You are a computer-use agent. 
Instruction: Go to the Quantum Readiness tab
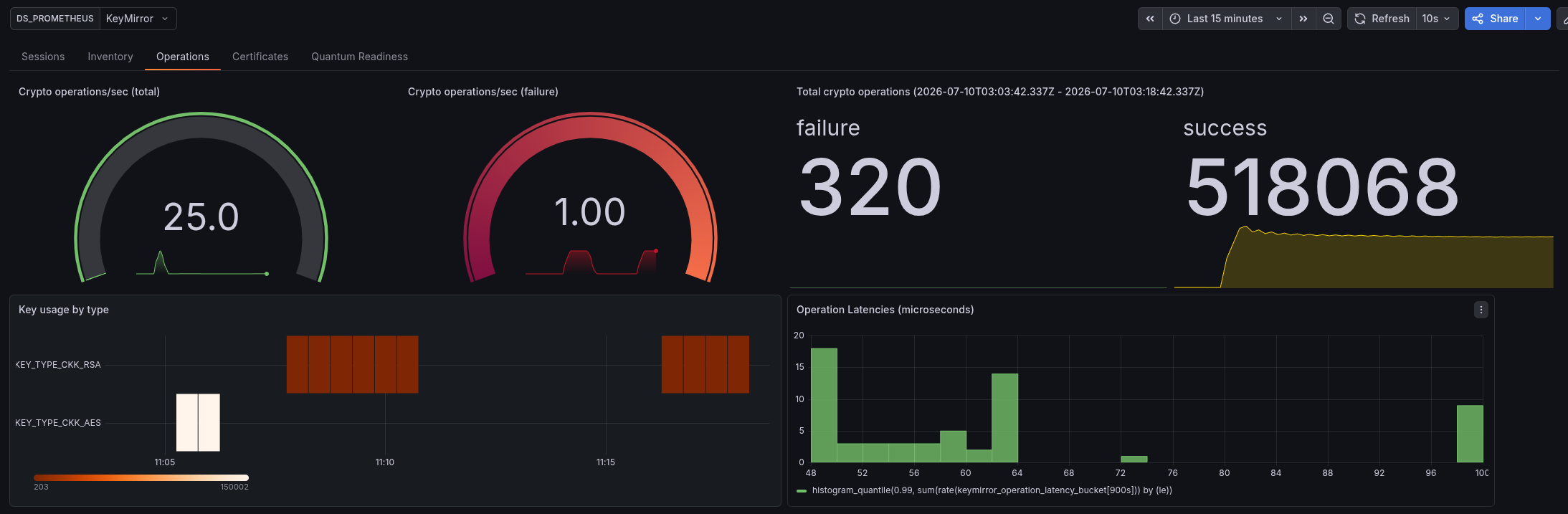(359, 57)
